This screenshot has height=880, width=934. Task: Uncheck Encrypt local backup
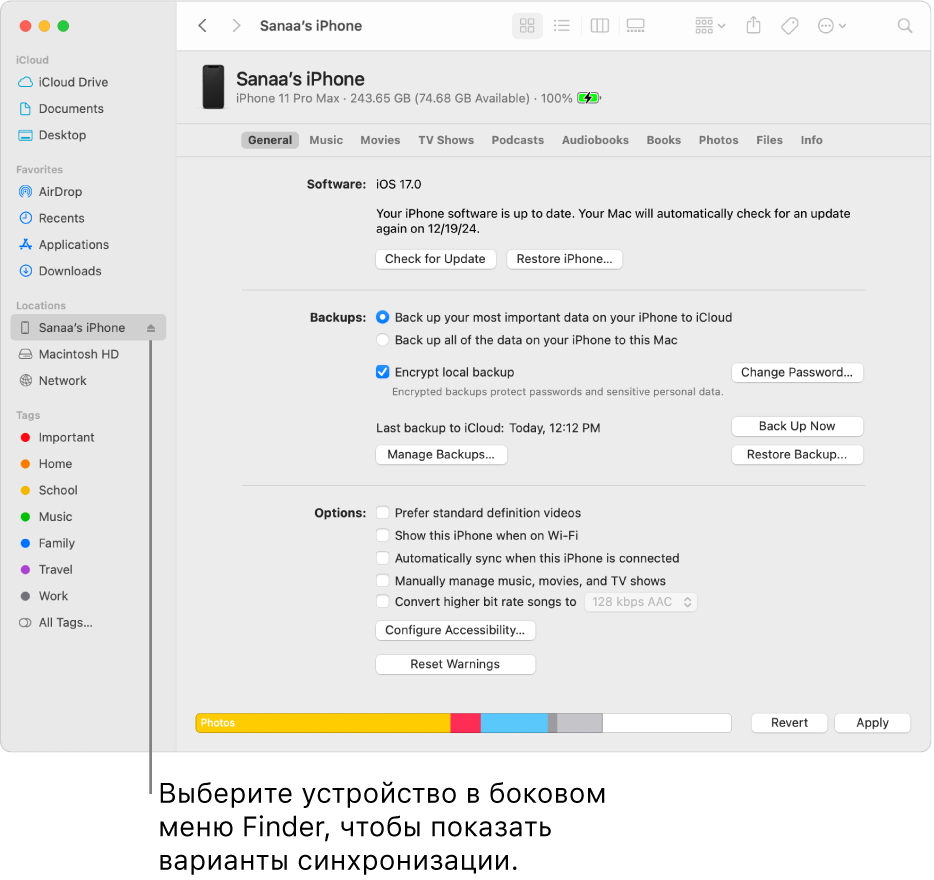[x=382, y=372]
